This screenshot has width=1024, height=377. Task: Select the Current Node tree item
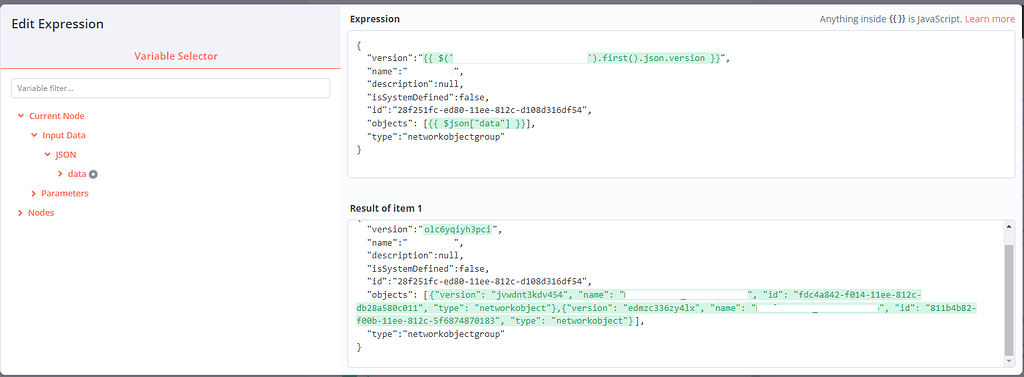57,116
